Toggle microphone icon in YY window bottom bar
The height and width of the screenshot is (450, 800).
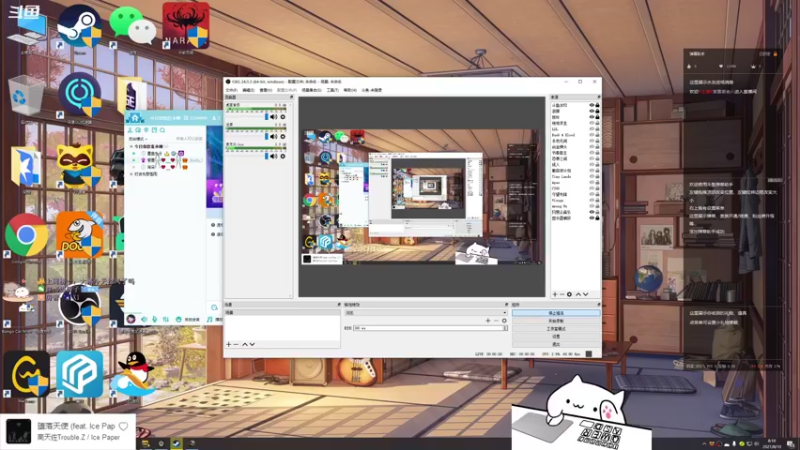(x=155, y=319)
